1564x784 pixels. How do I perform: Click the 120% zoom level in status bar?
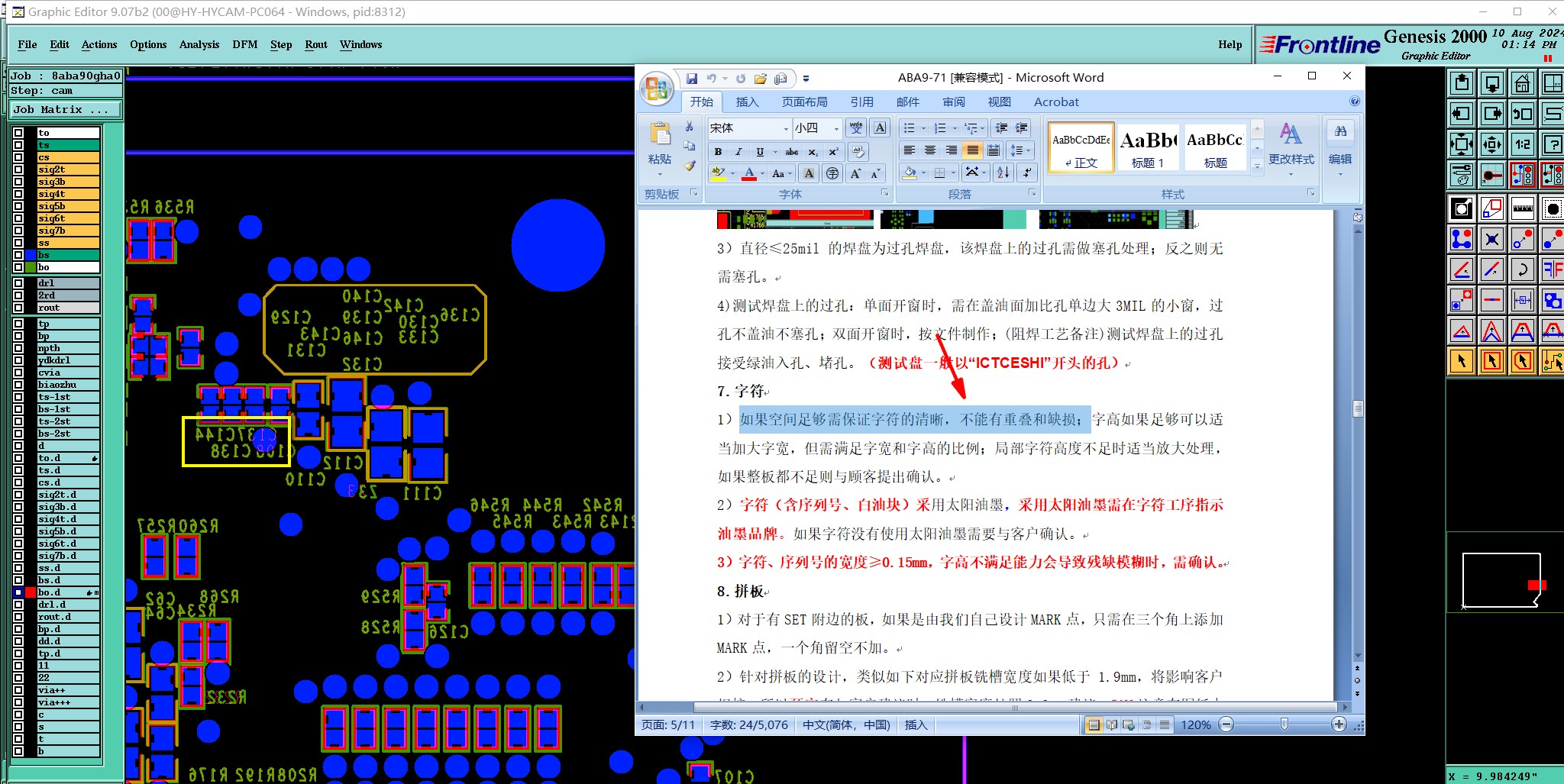pos(1195,724)
